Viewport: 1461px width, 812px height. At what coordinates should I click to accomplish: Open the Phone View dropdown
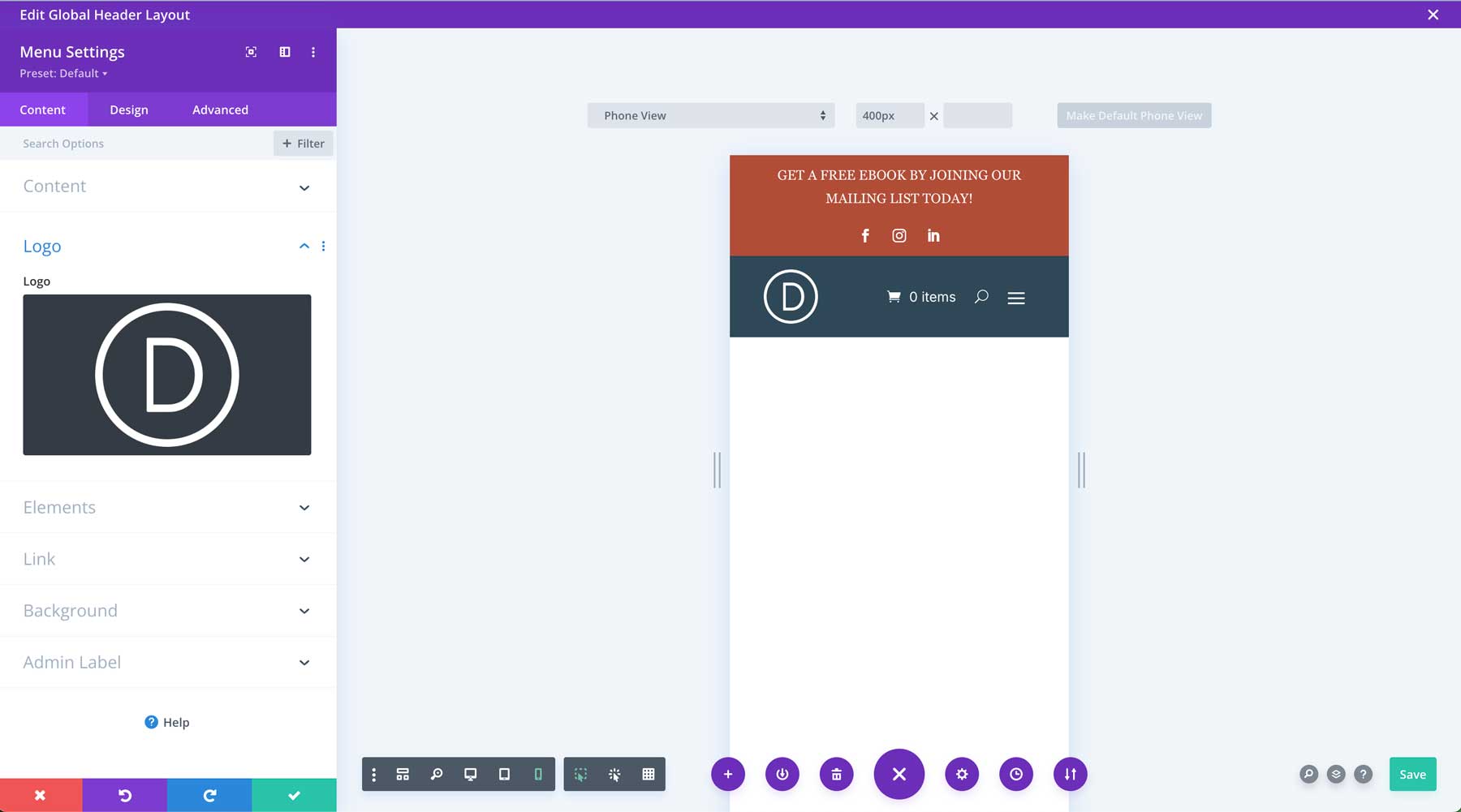click(710, 115)
